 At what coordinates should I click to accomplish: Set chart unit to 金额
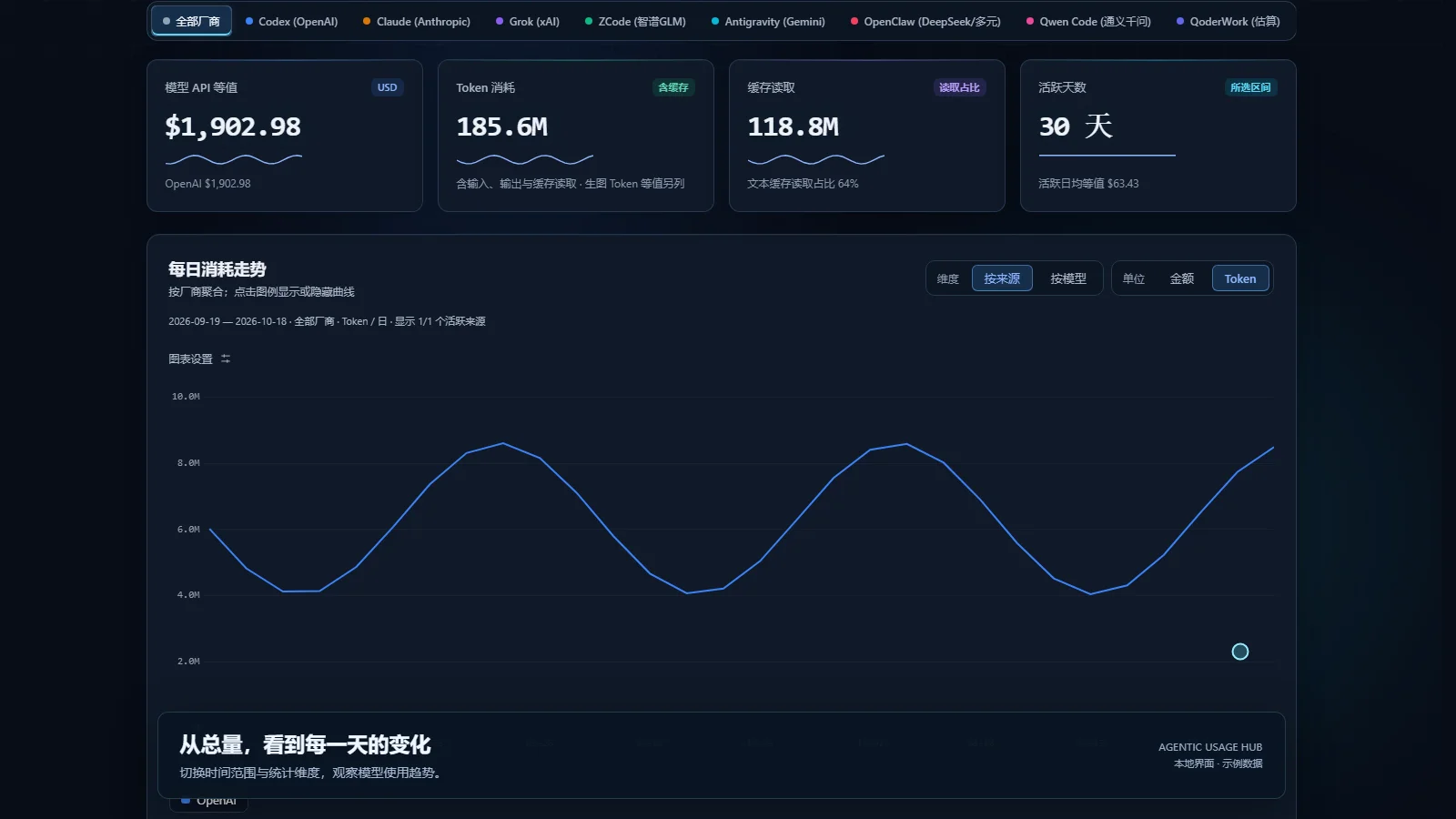(x=1182, y=278)
